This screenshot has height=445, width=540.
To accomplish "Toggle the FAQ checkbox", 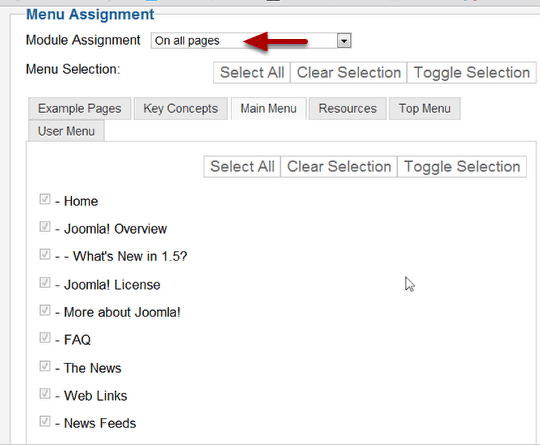I will 45,338.
